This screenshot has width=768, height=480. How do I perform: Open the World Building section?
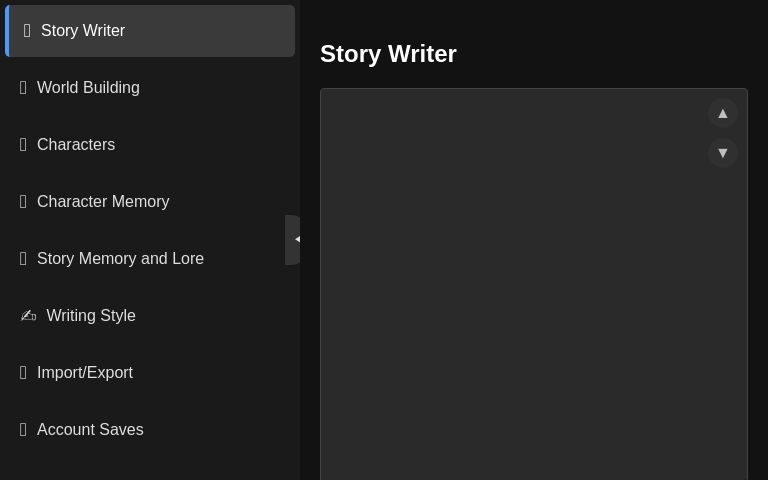(88, 88)
